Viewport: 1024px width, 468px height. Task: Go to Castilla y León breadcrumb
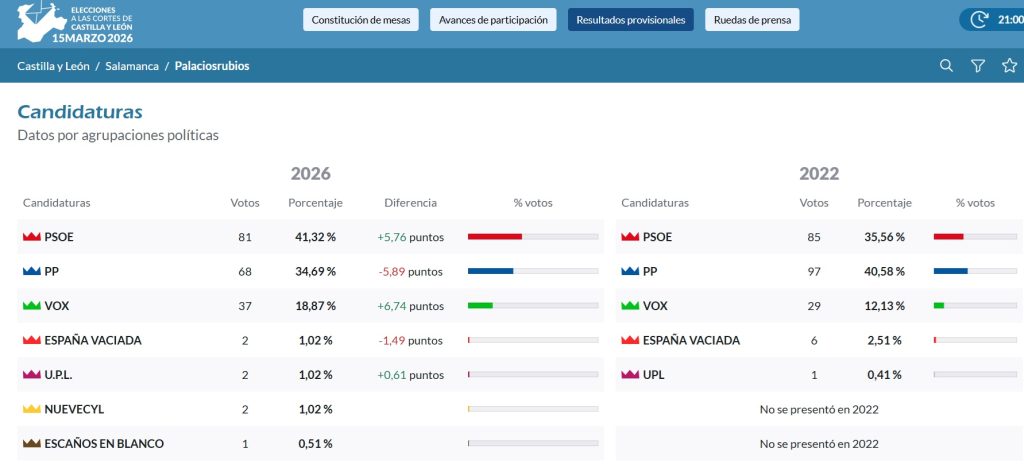tap(54, 66)
